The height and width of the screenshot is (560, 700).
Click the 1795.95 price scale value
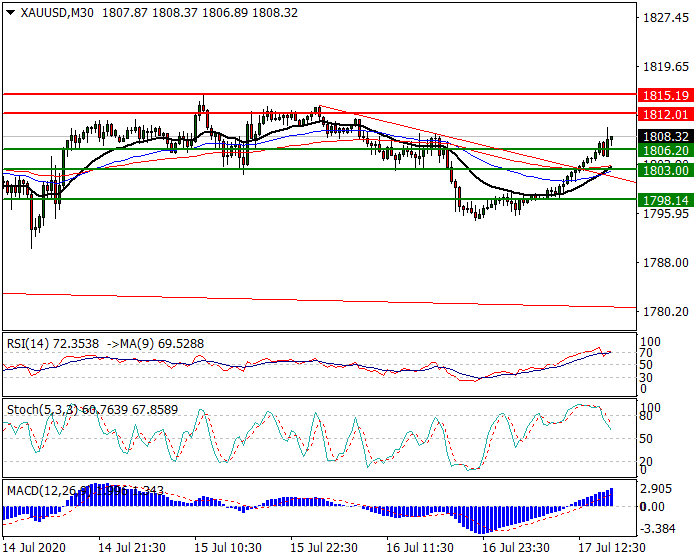tap(666, 213)
